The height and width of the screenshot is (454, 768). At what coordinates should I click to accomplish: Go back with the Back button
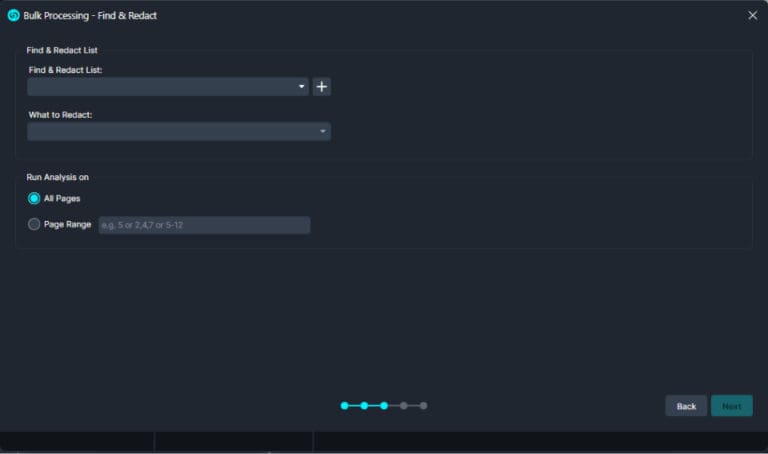pos(686,406)
